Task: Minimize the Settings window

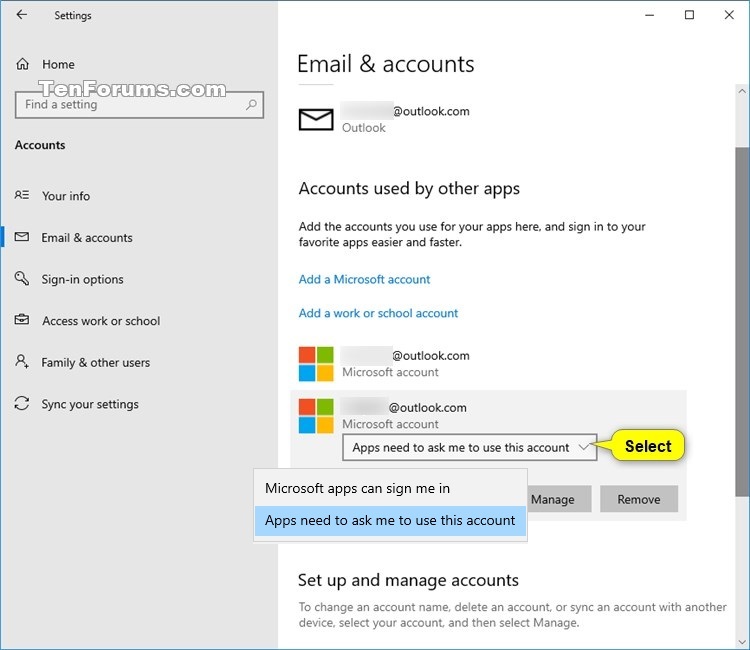Action: pos(650,15)
